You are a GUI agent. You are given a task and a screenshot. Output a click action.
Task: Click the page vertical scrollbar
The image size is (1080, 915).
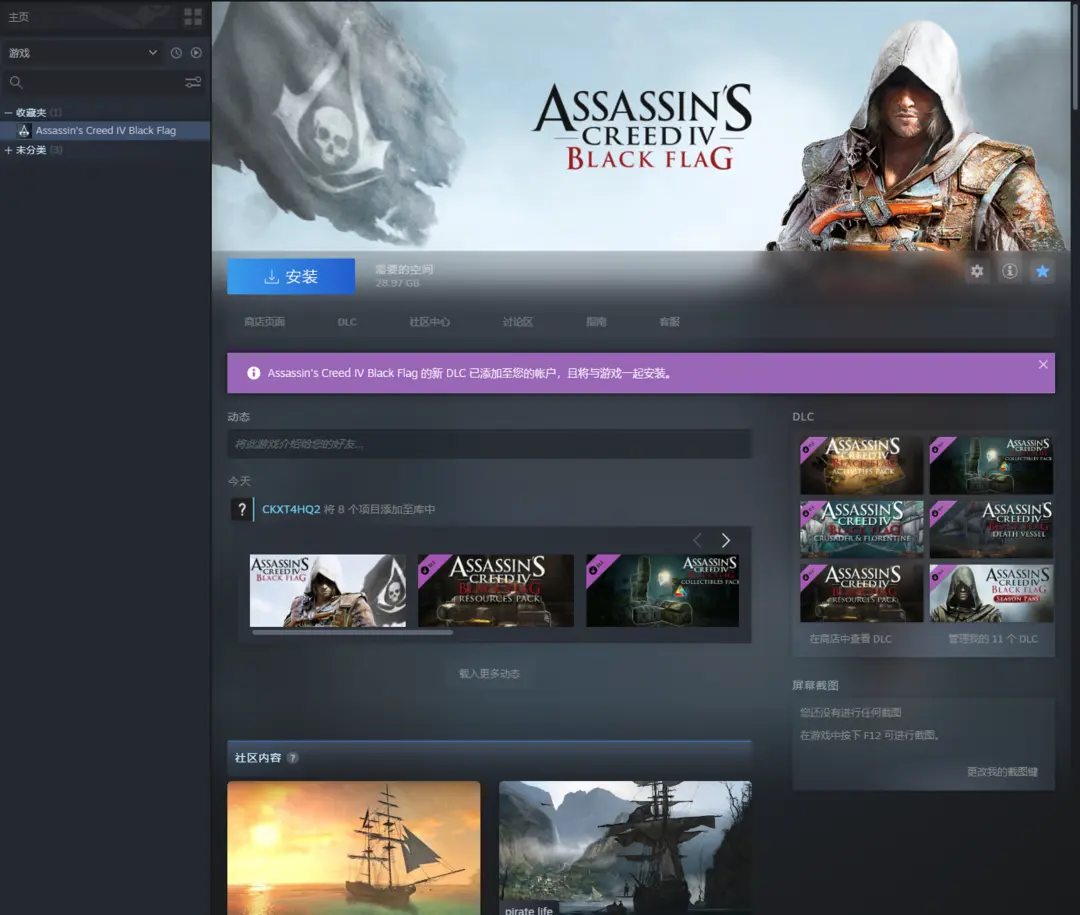(1076, 55)
